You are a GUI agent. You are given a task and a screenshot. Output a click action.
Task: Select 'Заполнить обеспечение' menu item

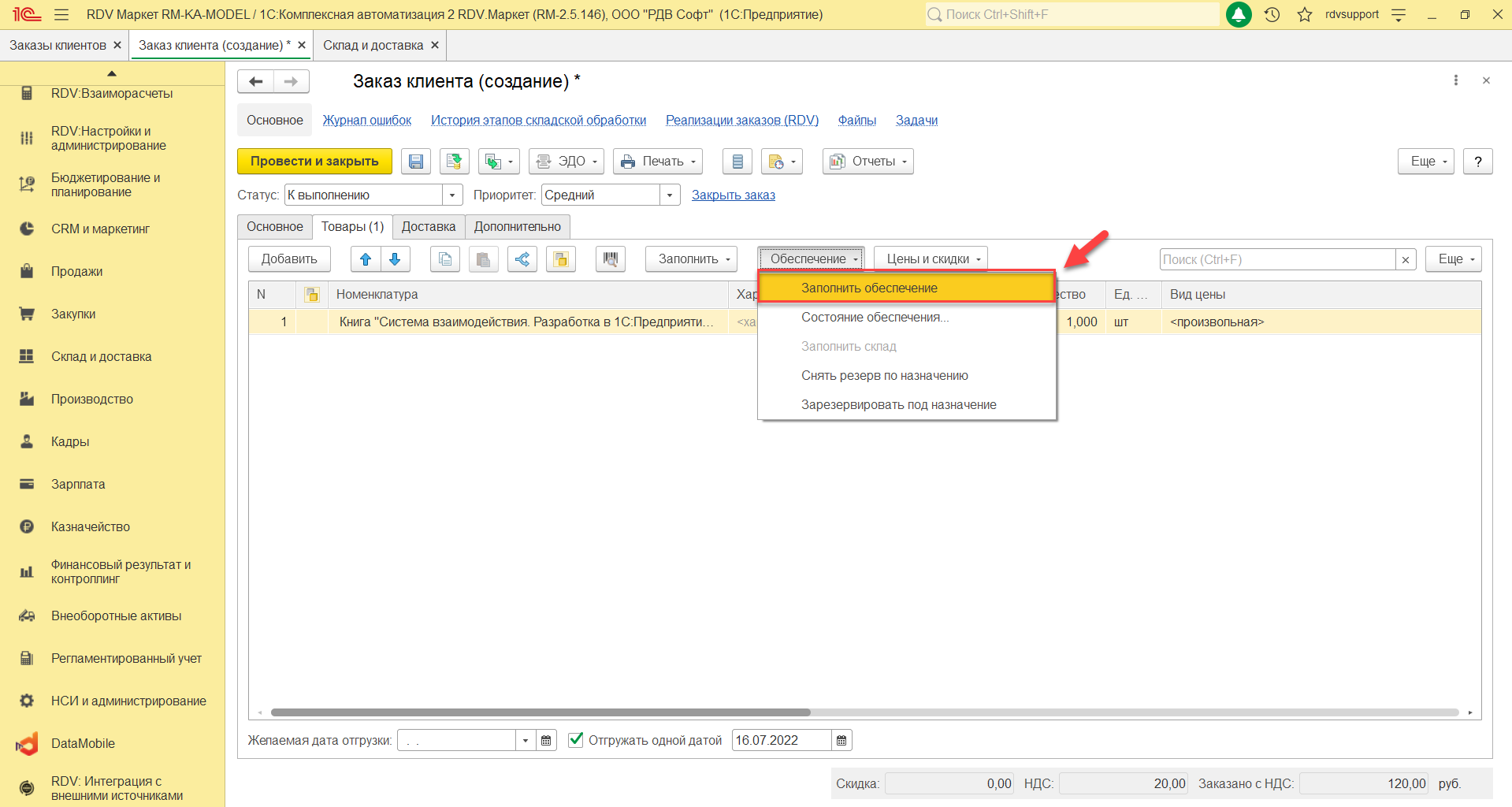click(869, 288)
